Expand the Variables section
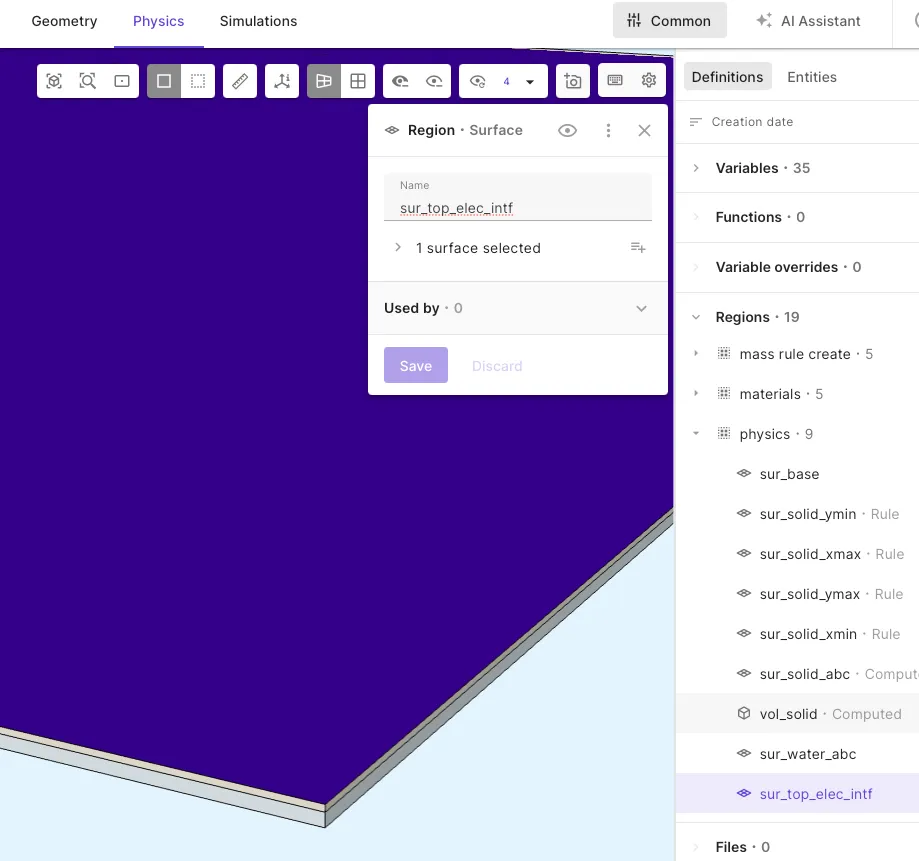Screen dimensions: 919x861 [x=696, y=168]
